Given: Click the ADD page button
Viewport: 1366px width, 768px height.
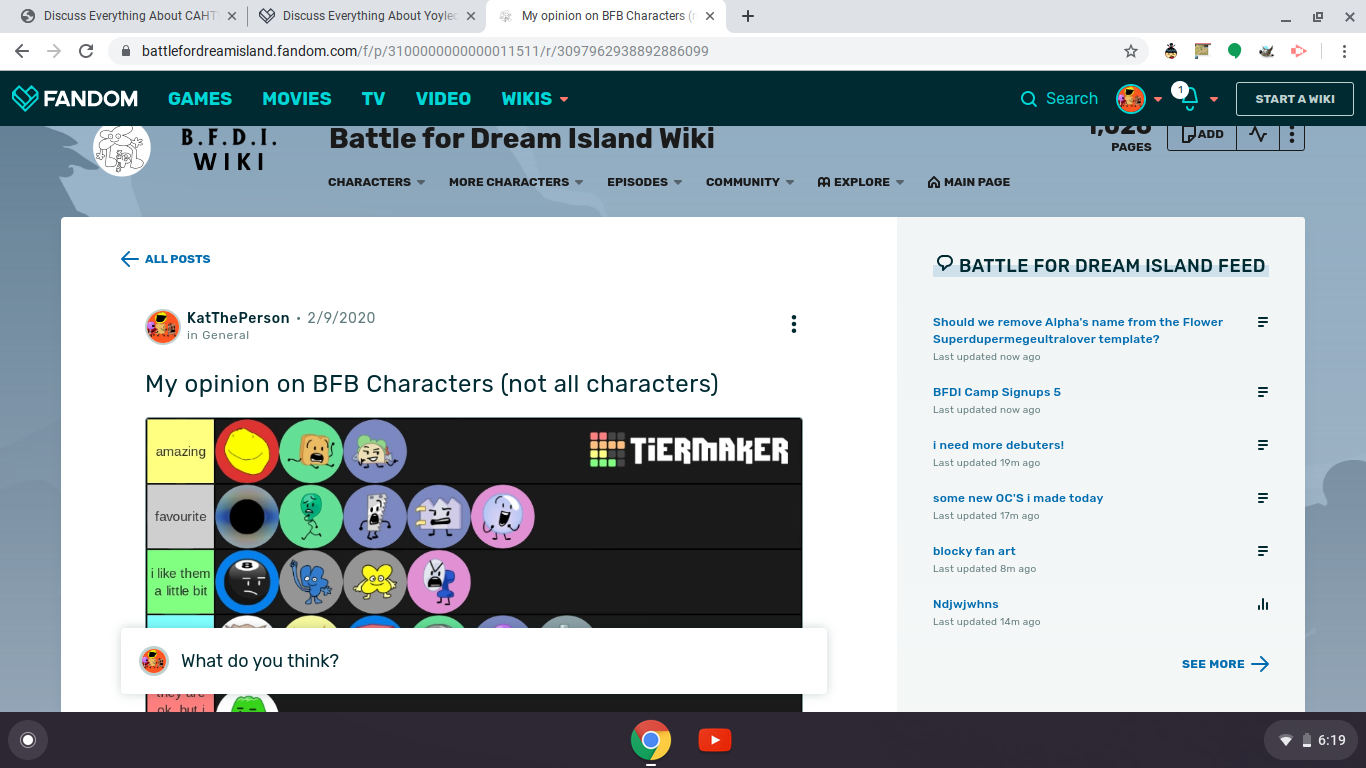Looking at the screenshot, I should click(1202, 134).
